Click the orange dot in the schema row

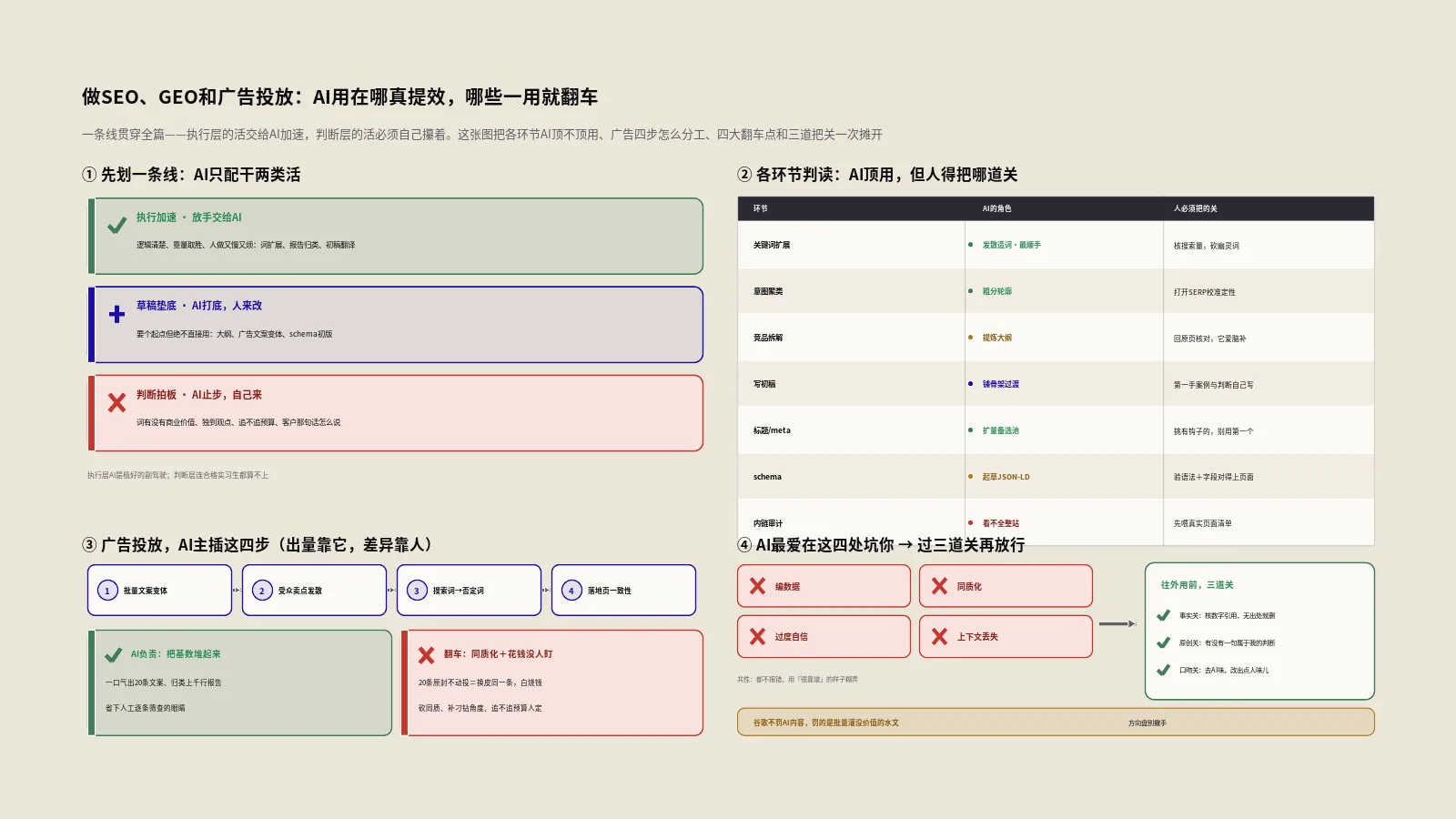(971, 477)
